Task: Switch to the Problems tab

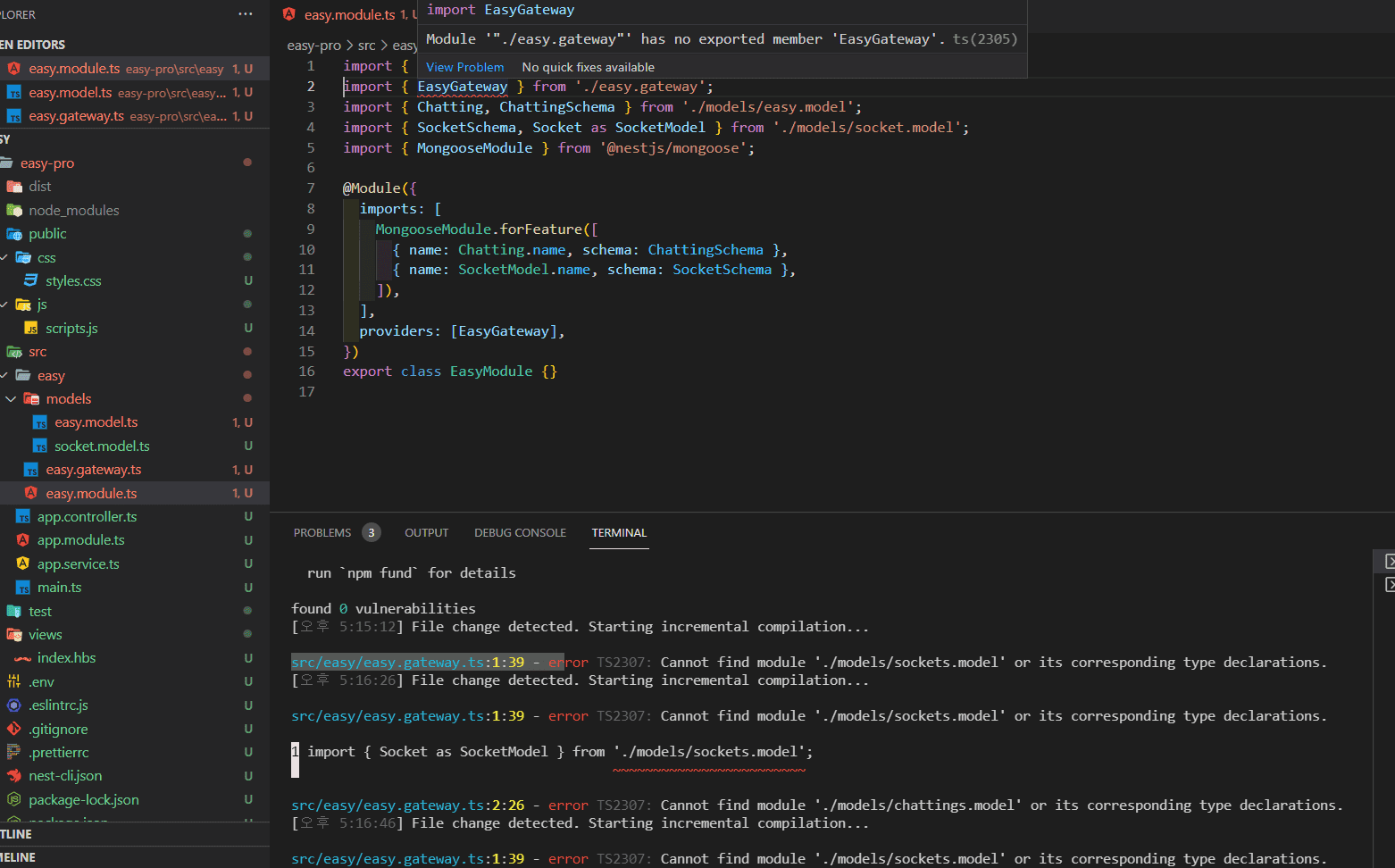Action: point(322,533)
